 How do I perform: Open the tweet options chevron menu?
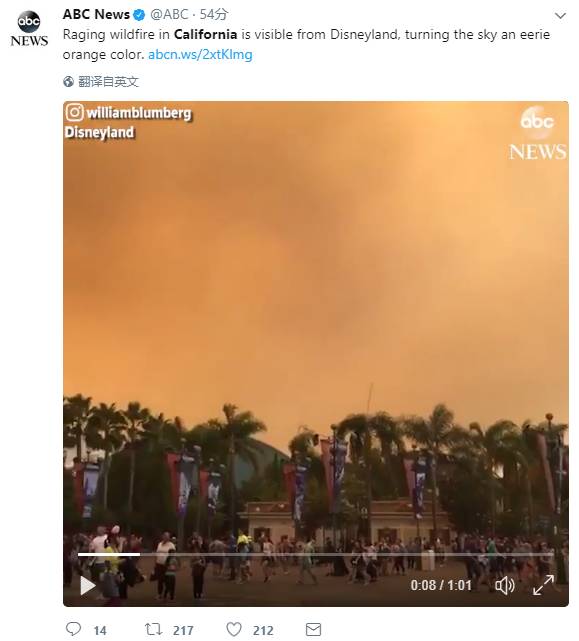point(560,16)
